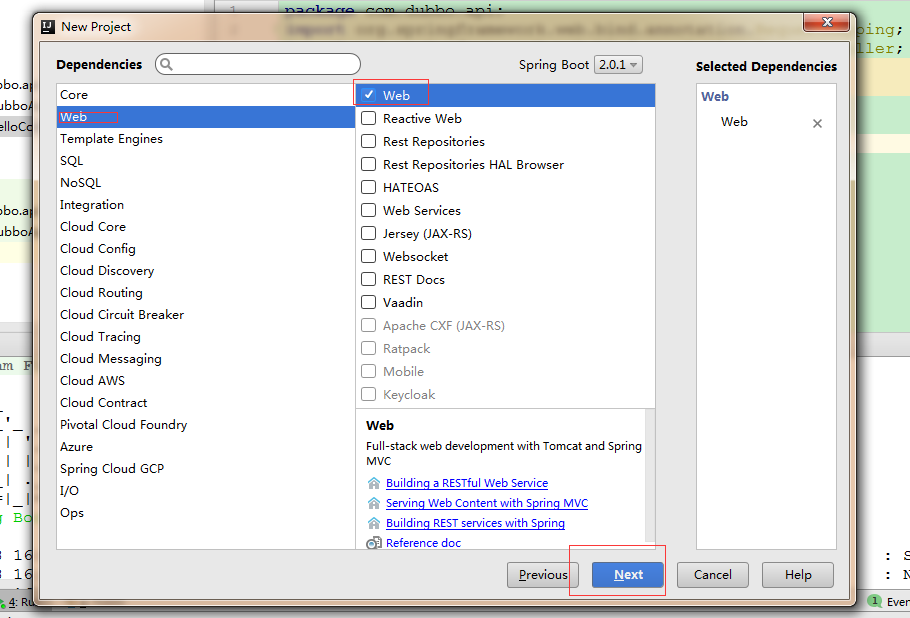Select the Cloud Circuit Breaker category
Viewport: 910px width, 618px height.
205,315
